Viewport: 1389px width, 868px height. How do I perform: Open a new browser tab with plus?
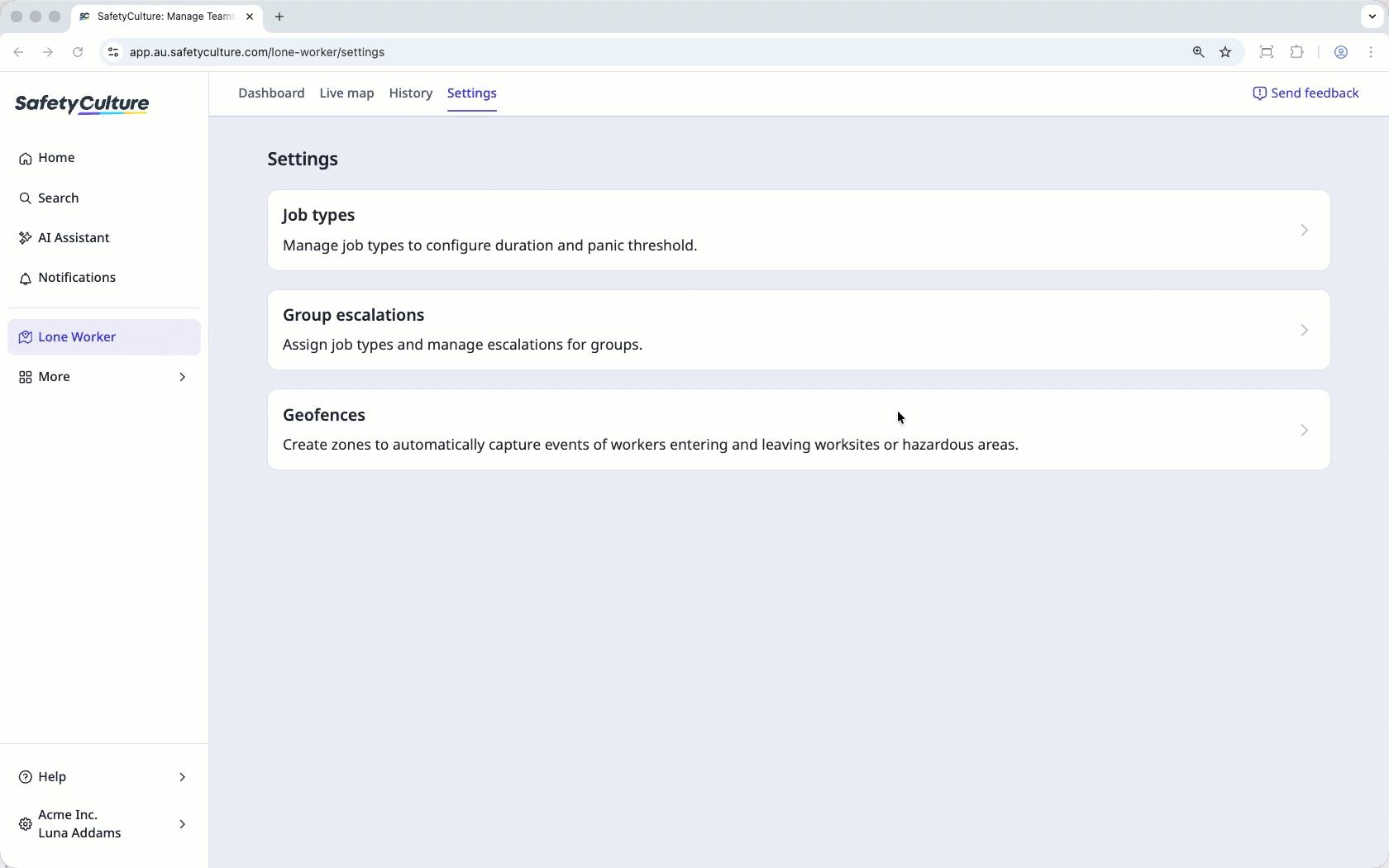[x=279, y=17]
